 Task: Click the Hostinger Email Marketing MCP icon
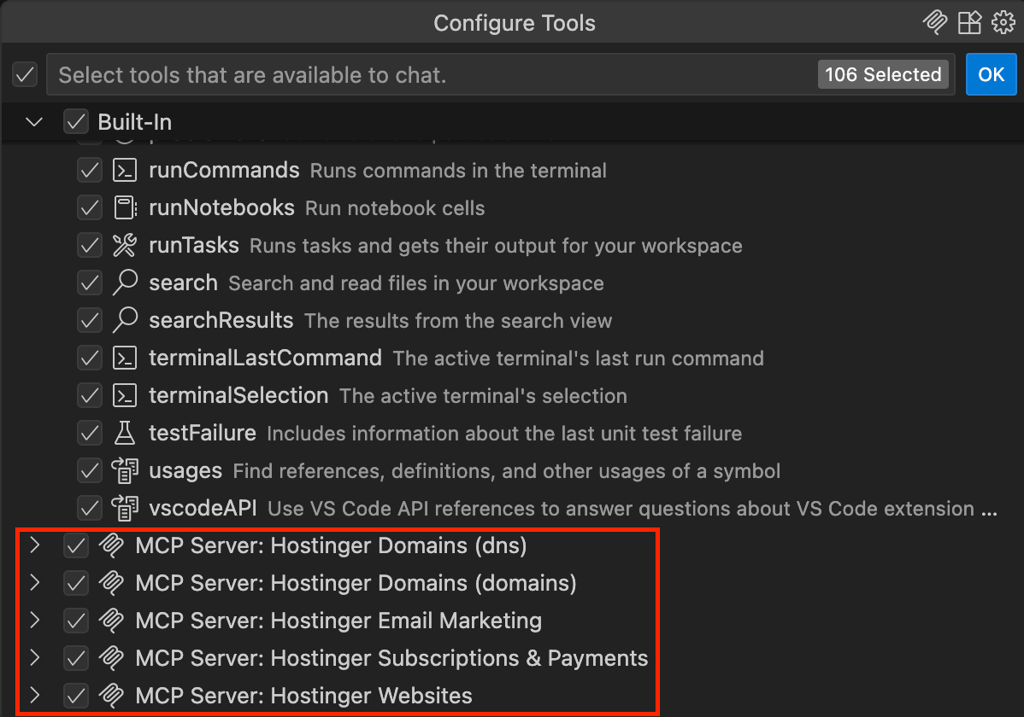pyautogui.click(x=112, y=621)
